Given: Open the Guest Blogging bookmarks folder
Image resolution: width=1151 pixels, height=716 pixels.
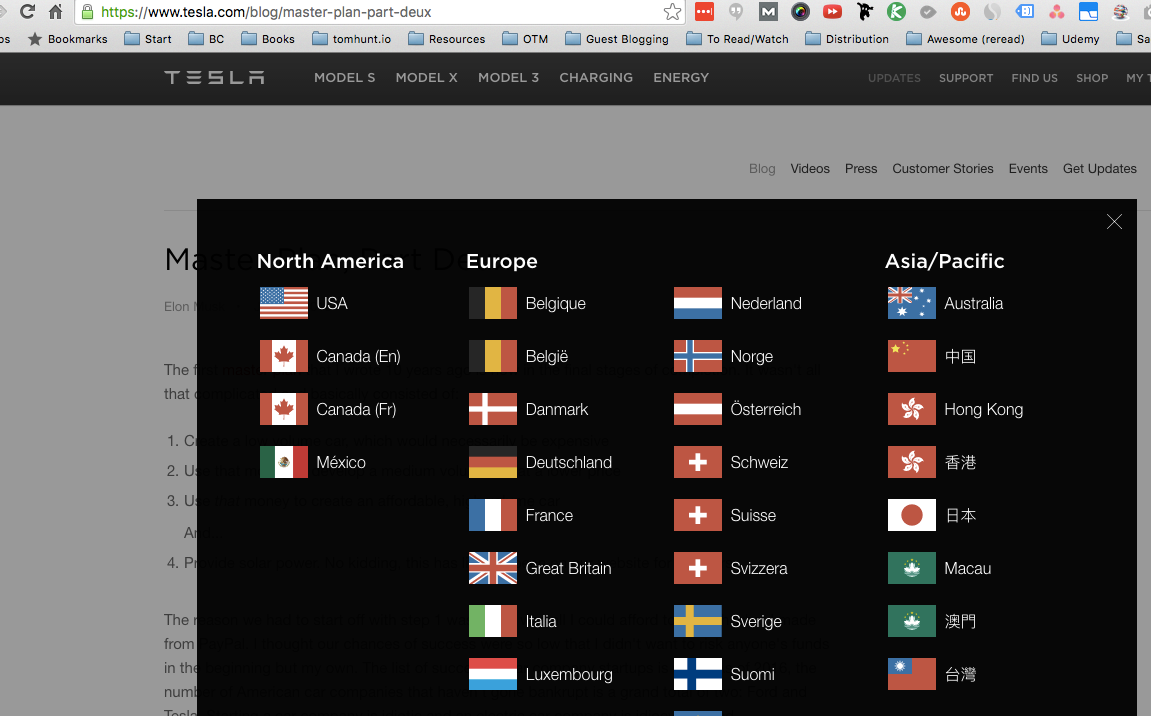Looking at the screenshot, I should [x=617, y=39].
